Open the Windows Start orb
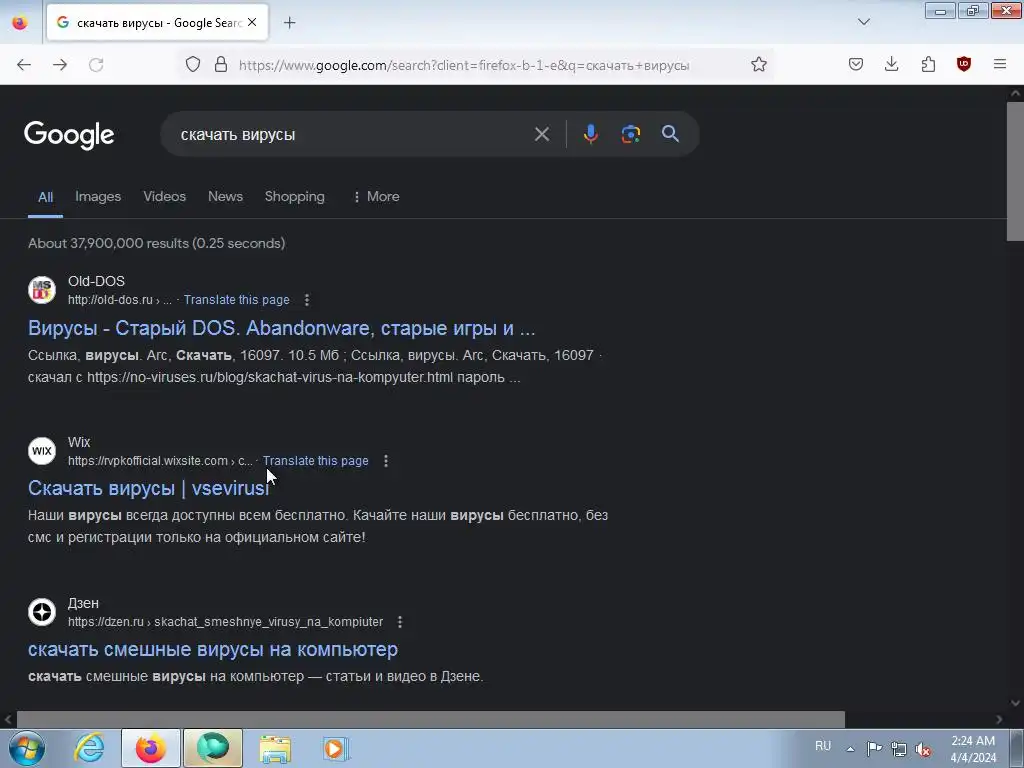 26,748
